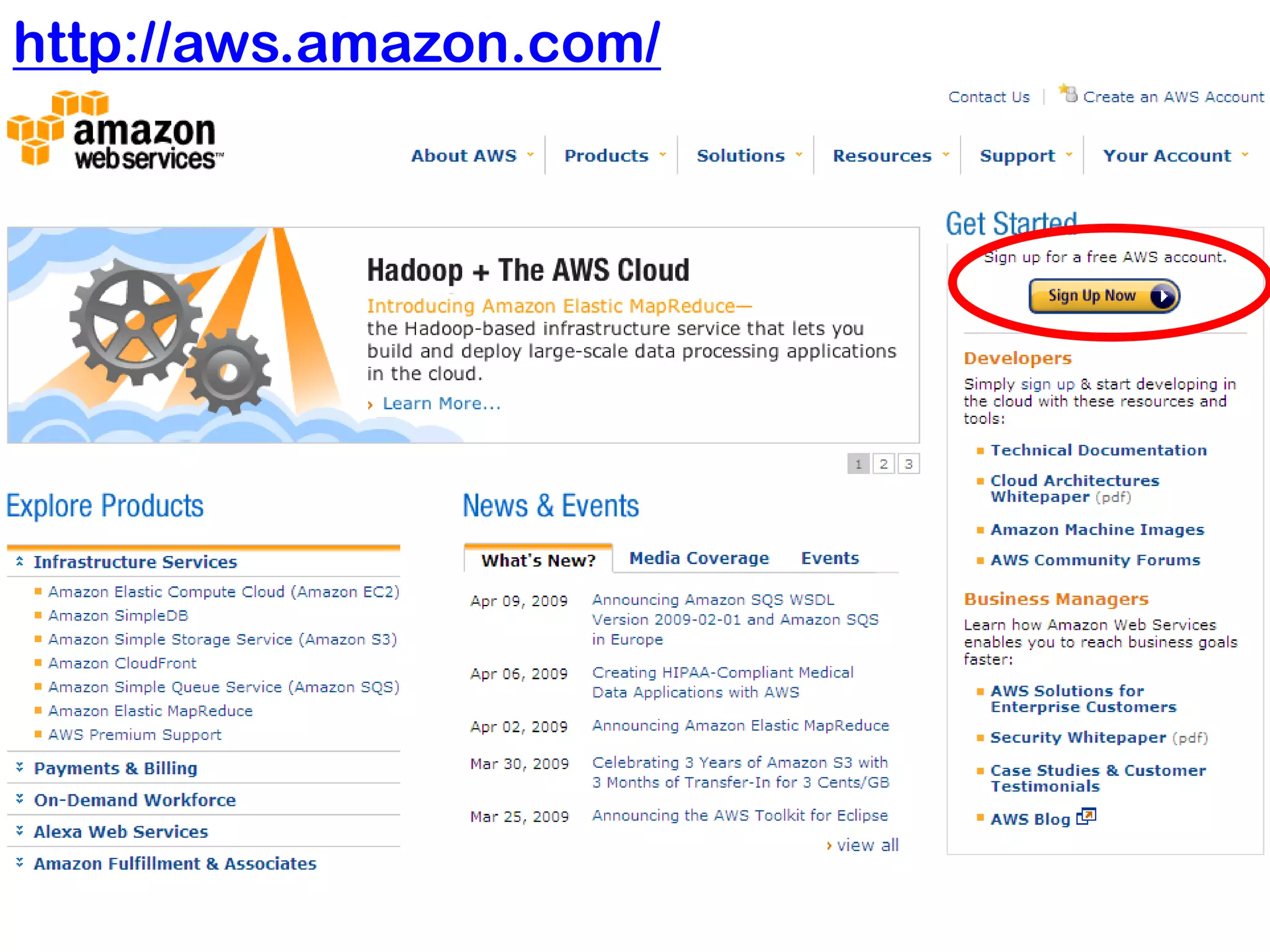This screenshot has height=952, width=1270.
Task: Open Celebrating 3 Years of Amazon S3 article
Action: pyautogui.click(x=740, y=772)
